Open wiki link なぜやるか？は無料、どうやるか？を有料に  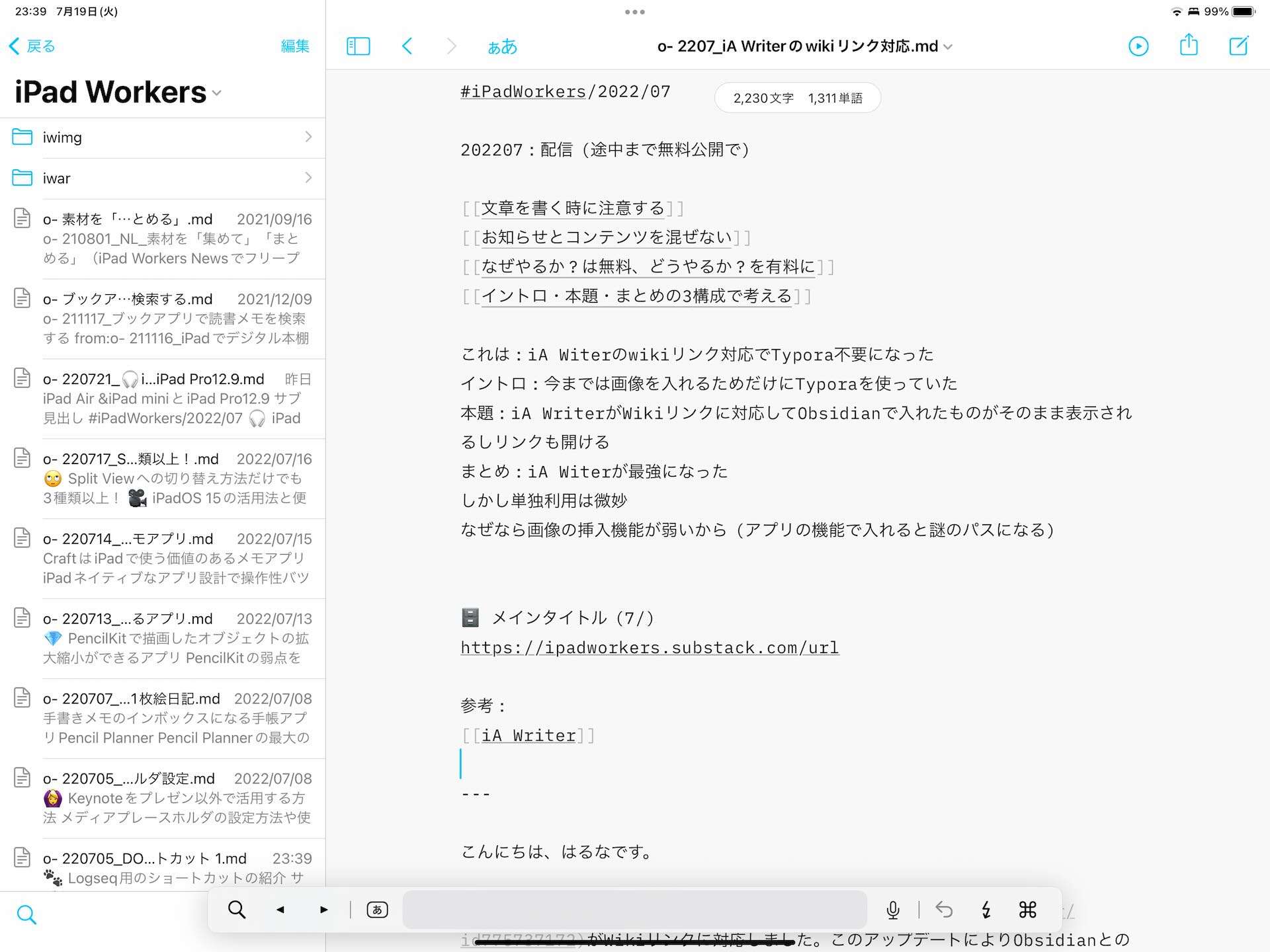(648, 266)
